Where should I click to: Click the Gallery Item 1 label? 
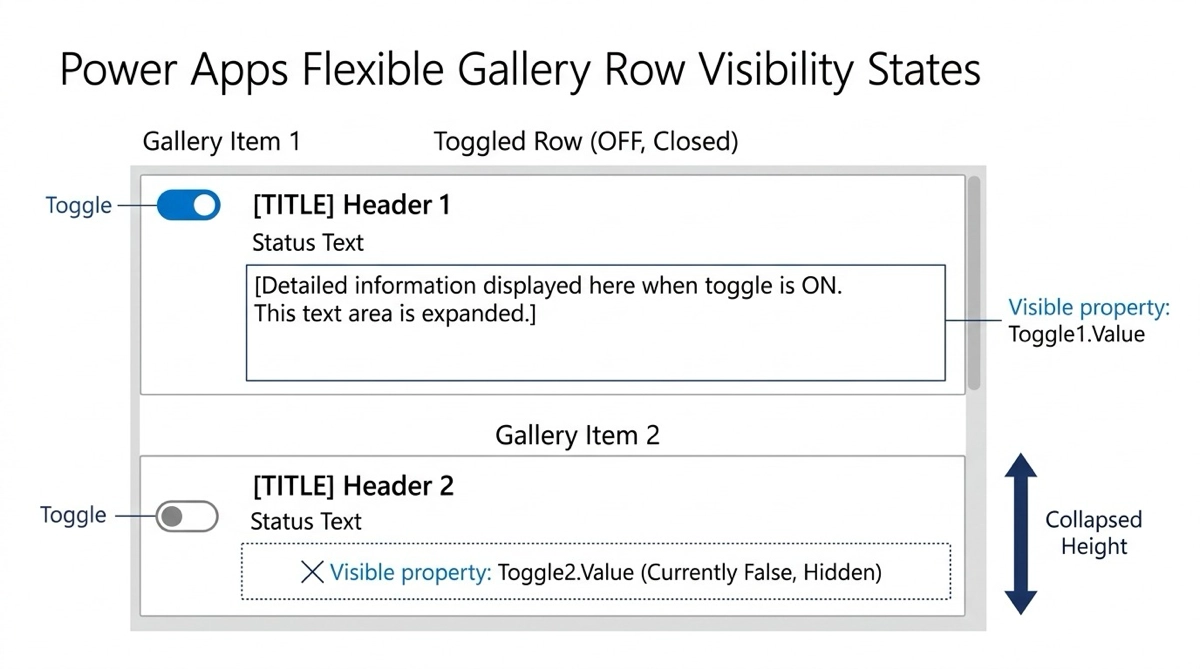tap(221, 141)
